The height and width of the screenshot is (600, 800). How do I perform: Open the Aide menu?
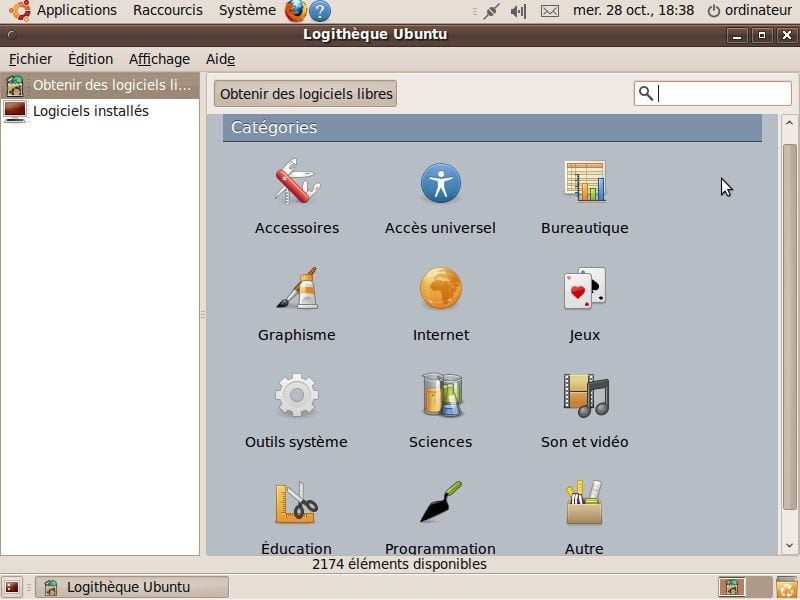tap(220, 59)
